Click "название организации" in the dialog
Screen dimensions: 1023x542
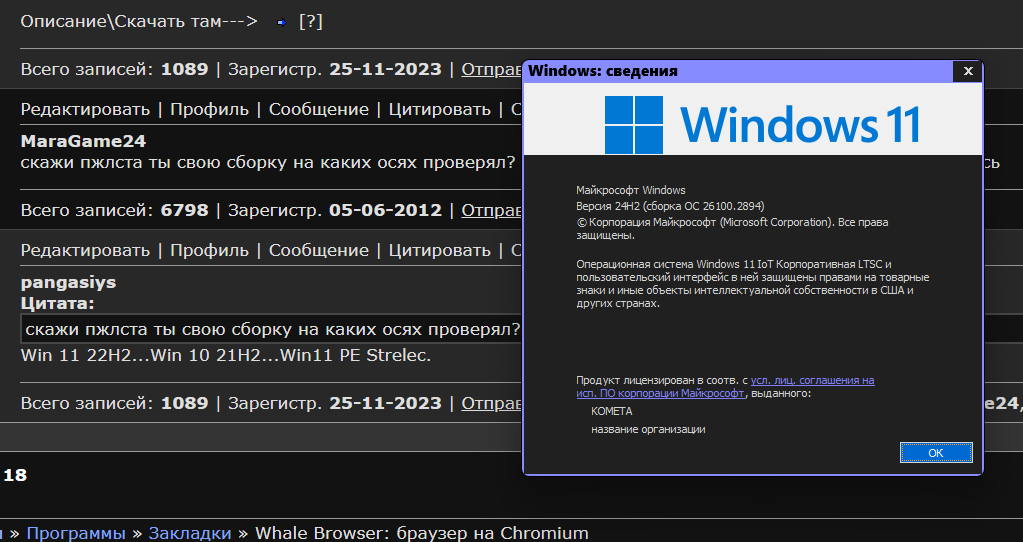pyautogui.click(x=648, y=429)
